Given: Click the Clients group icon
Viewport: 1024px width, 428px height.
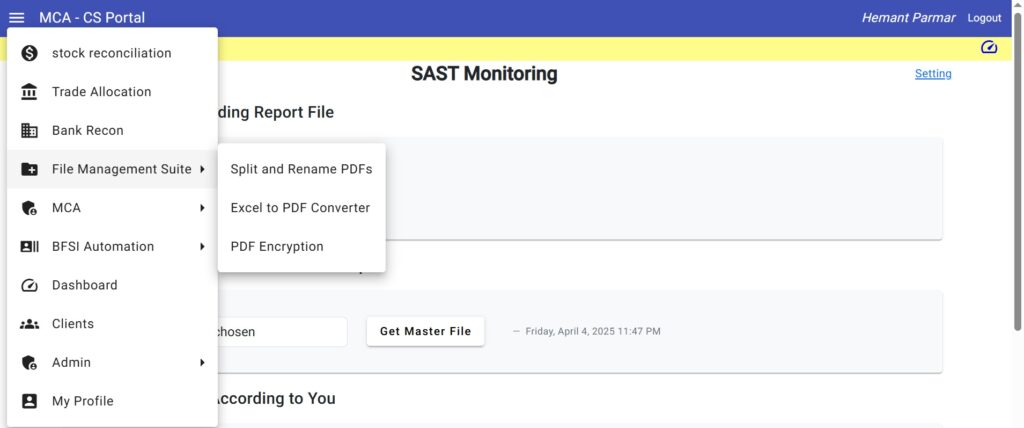Looking at the screenshot, I should 30,324.
